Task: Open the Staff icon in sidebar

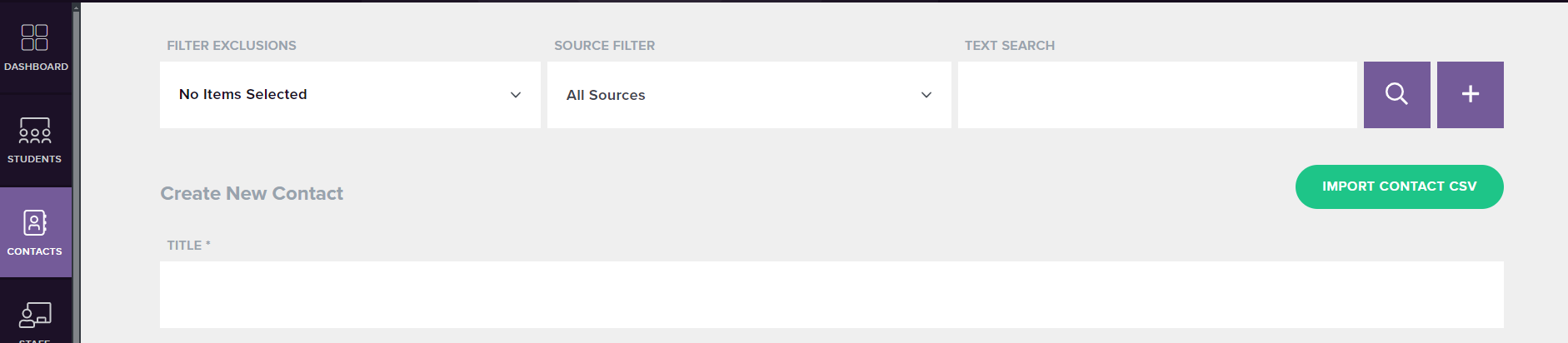Action: [35, 316]
